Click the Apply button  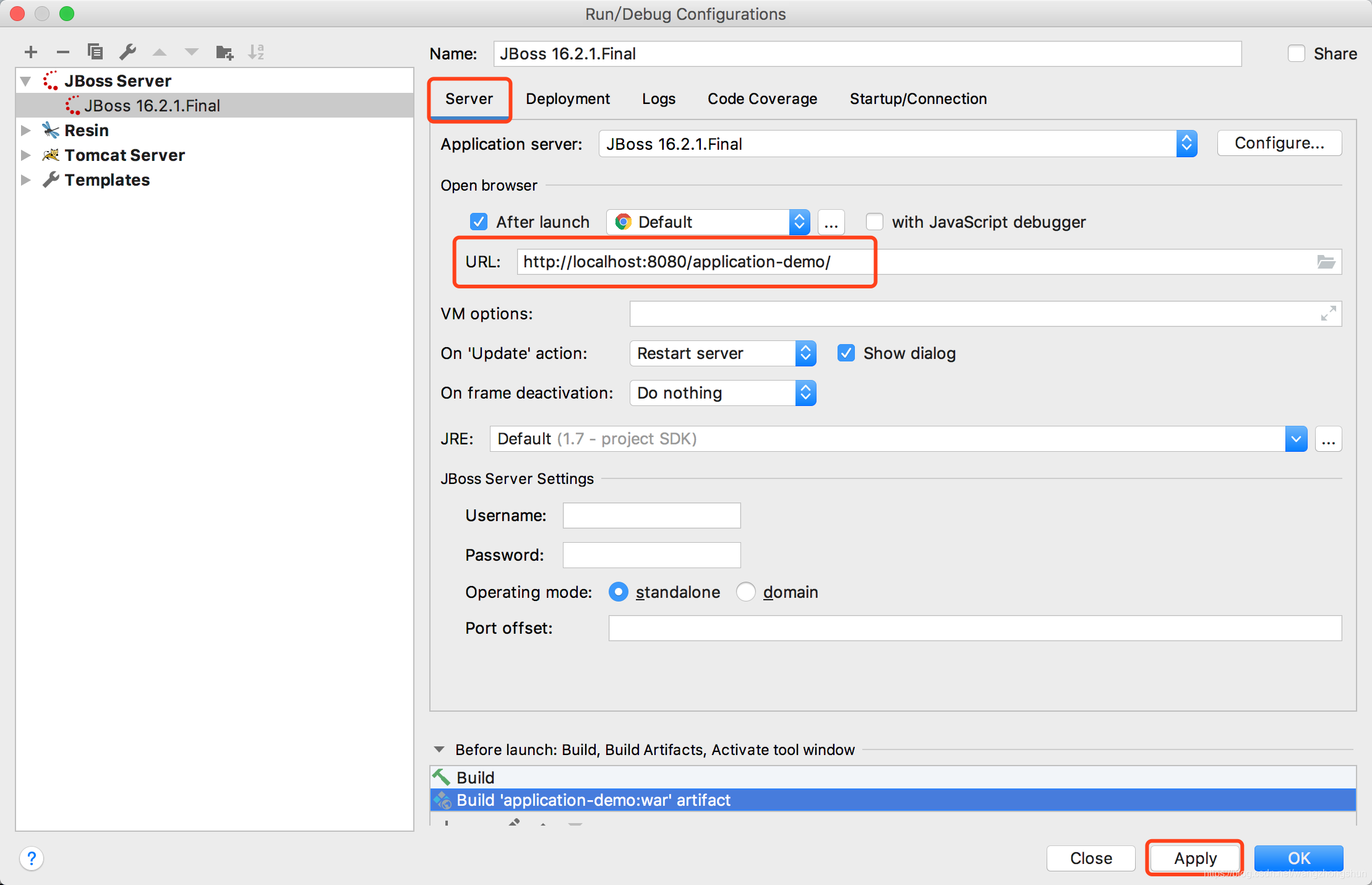point(1194,858)
